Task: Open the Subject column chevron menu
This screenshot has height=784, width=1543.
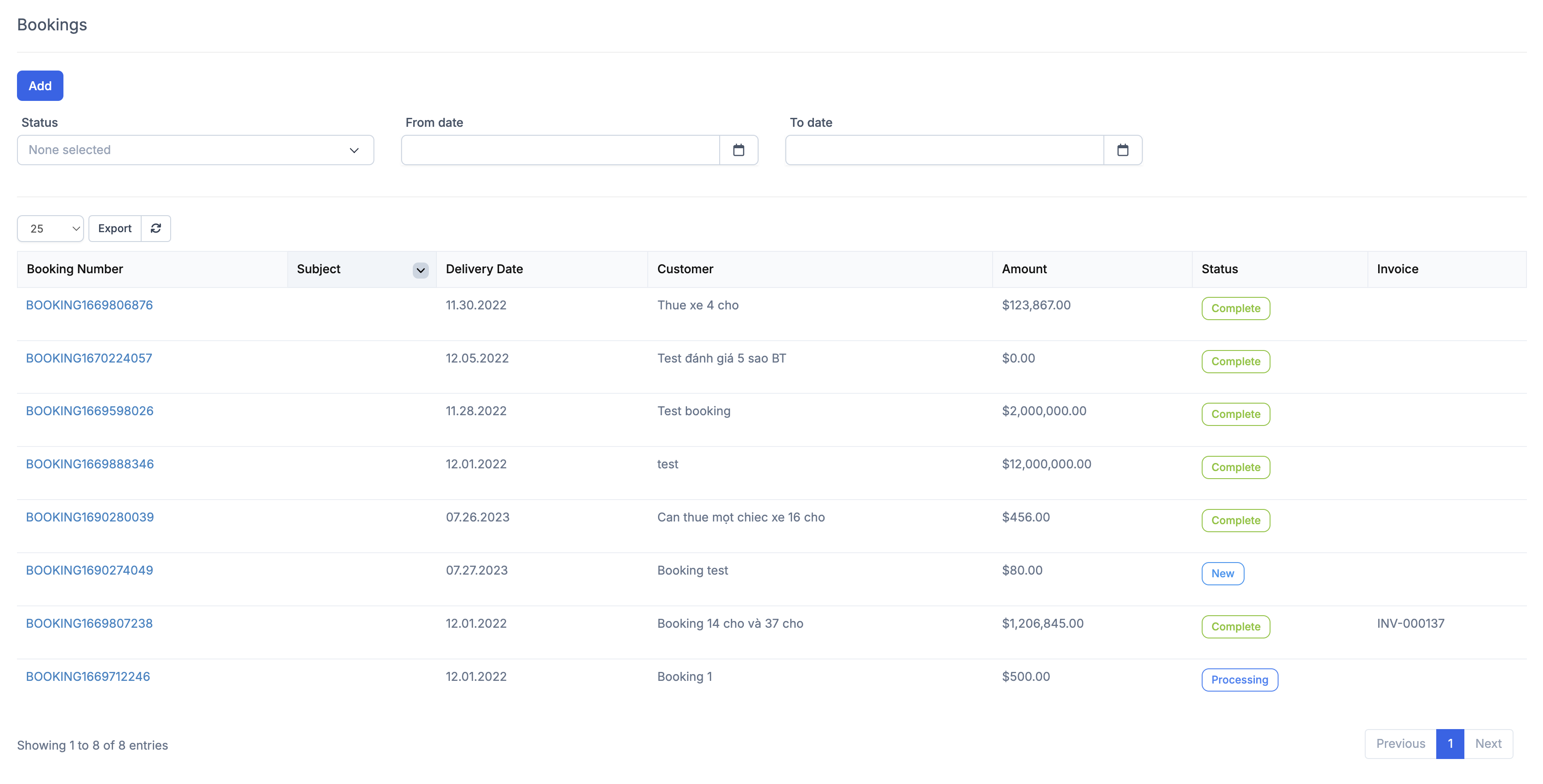Action: tap(420, 270)
